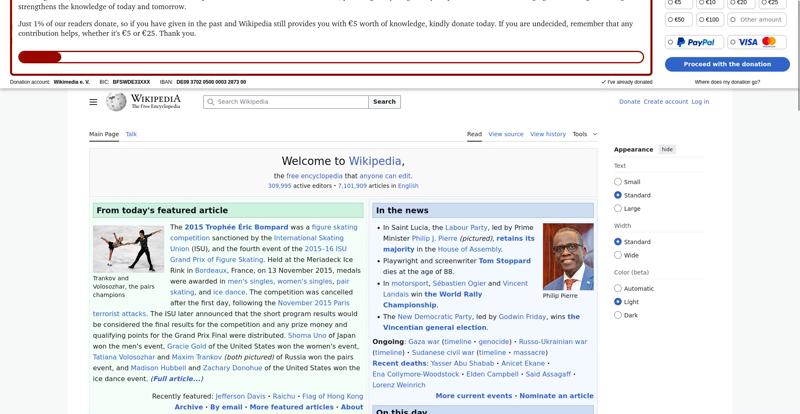Click Proceed with the donation button
Image resolution: width=800 pixels, height=414 pixels.
(x=727, y=64)
